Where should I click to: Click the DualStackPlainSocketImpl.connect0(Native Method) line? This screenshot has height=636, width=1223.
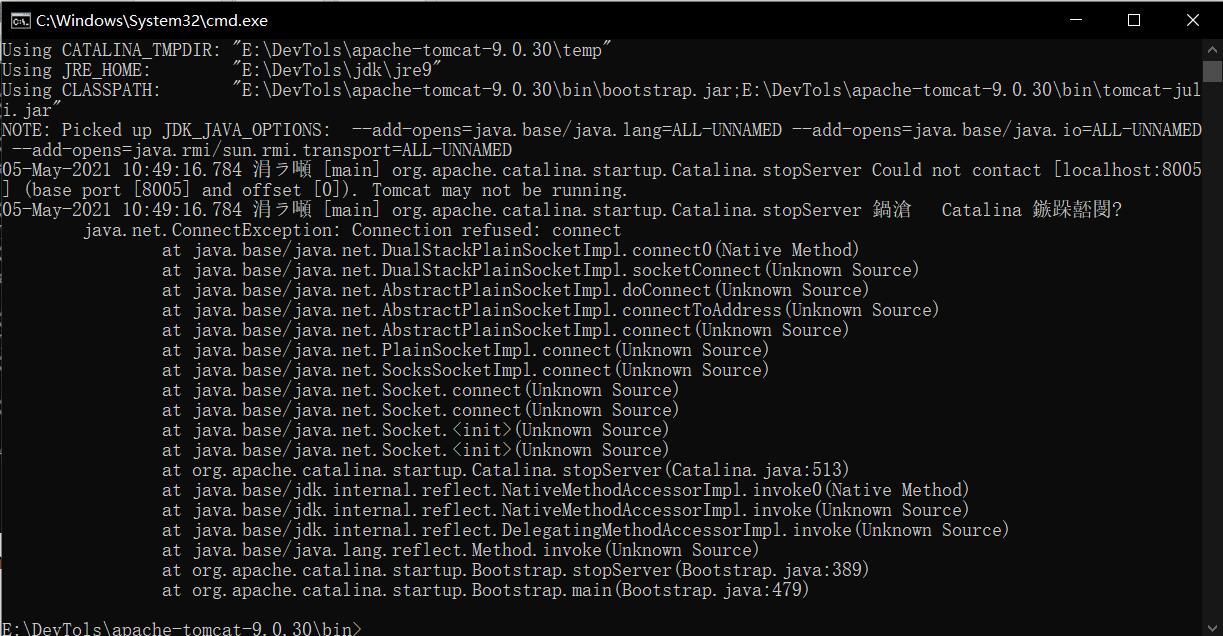(510, 250)
